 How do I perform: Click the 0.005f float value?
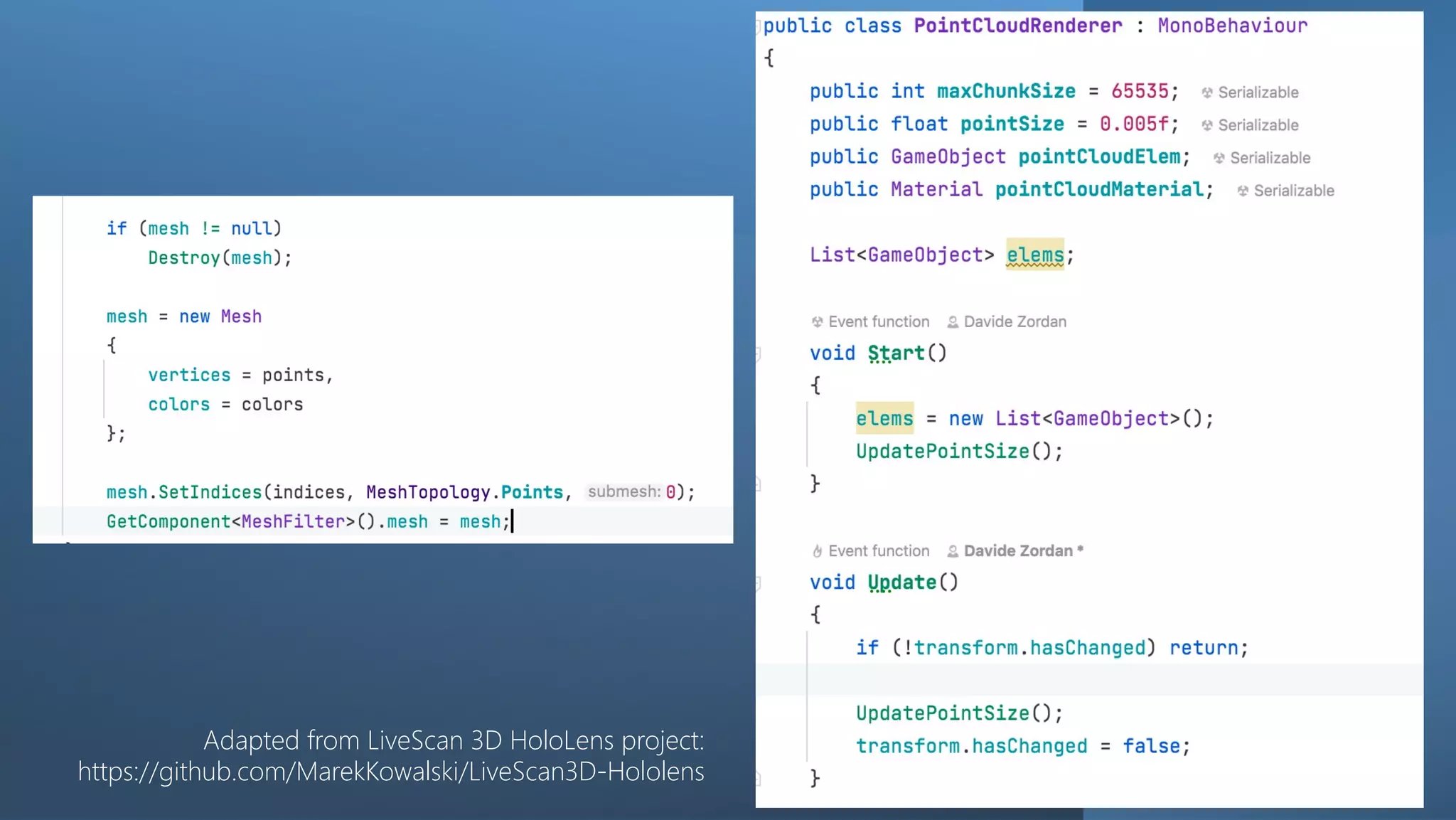[x=1134, y=124]
